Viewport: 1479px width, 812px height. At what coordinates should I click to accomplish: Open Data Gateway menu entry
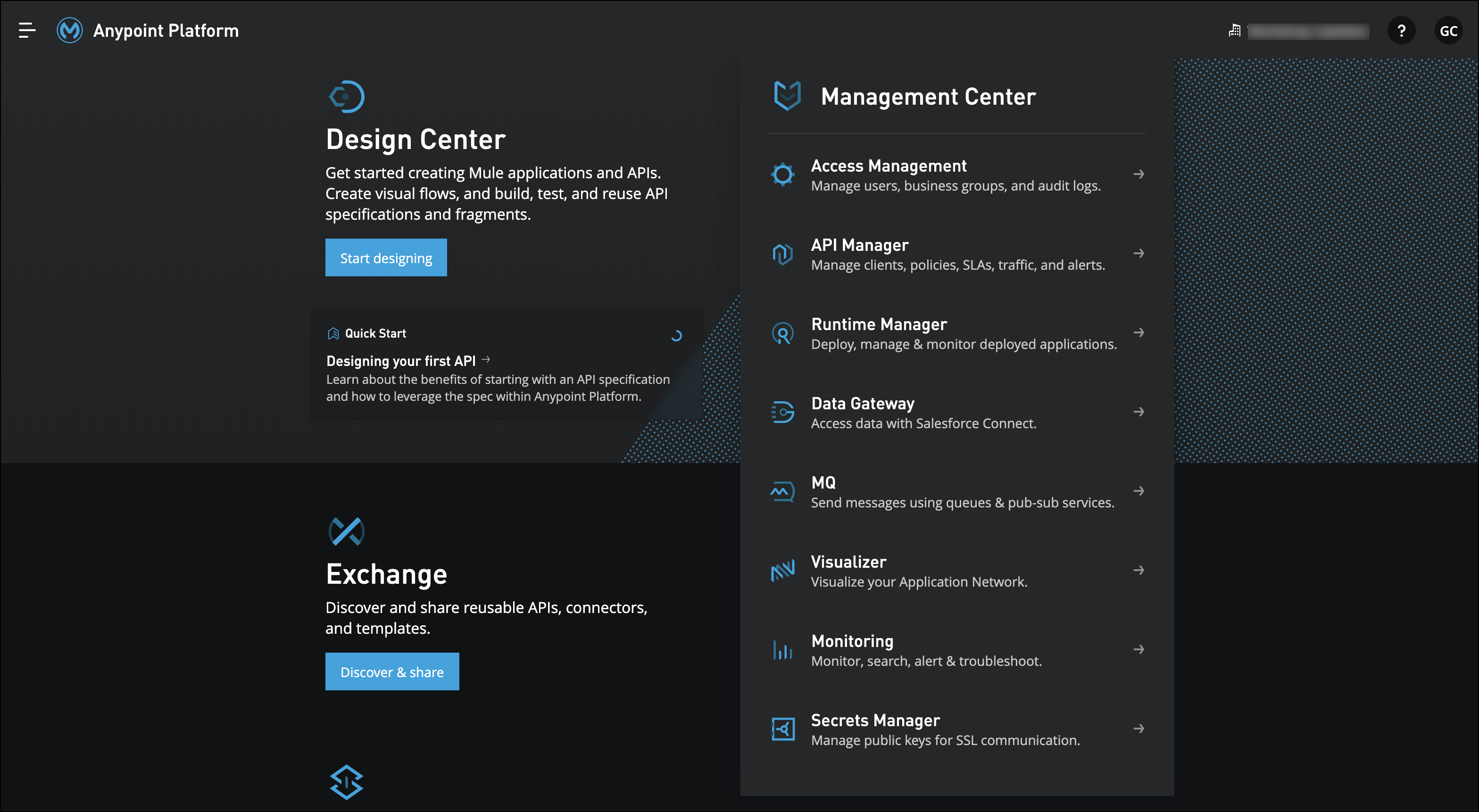[863, 404]
